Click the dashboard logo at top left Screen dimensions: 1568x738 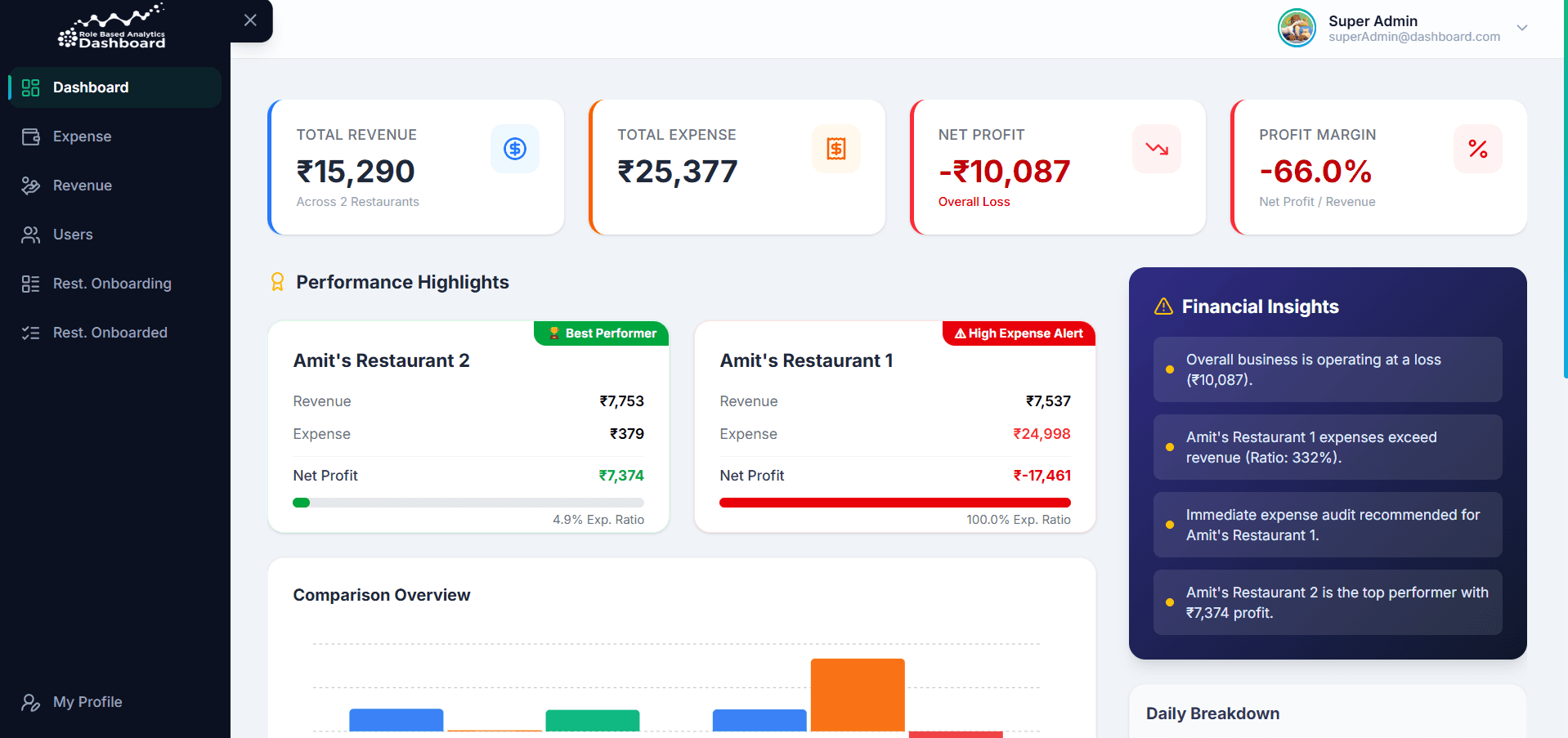(112, 26)
